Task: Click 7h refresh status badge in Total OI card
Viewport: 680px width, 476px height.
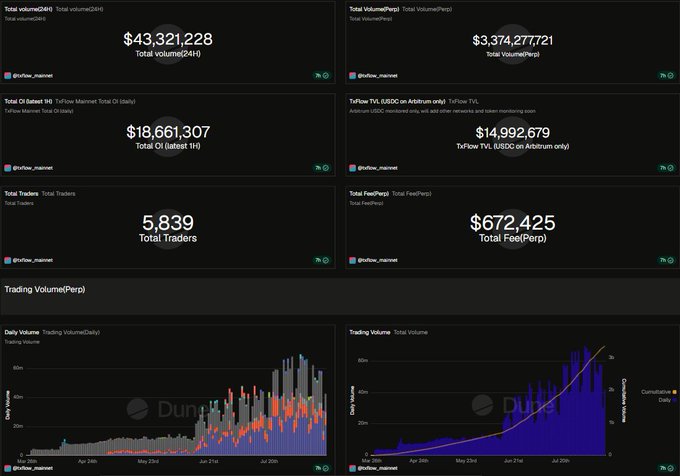Action: (x=322, y=168)
